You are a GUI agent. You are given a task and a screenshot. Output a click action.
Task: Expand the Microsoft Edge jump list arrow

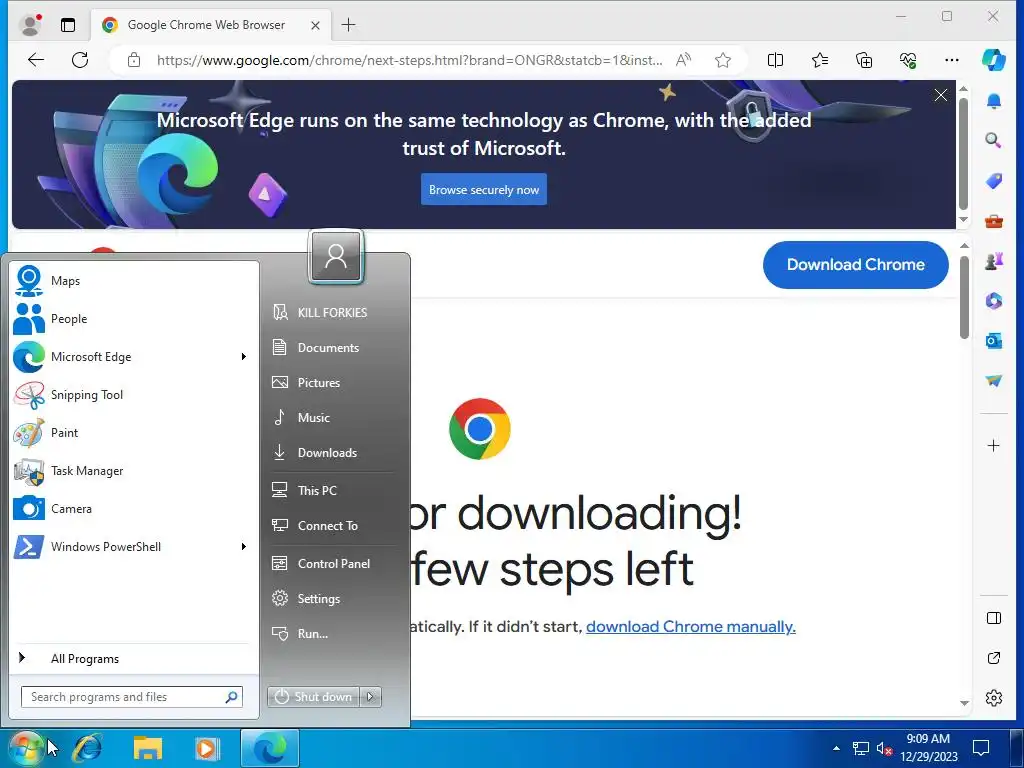pyautogui.click(x=244, y=357)
